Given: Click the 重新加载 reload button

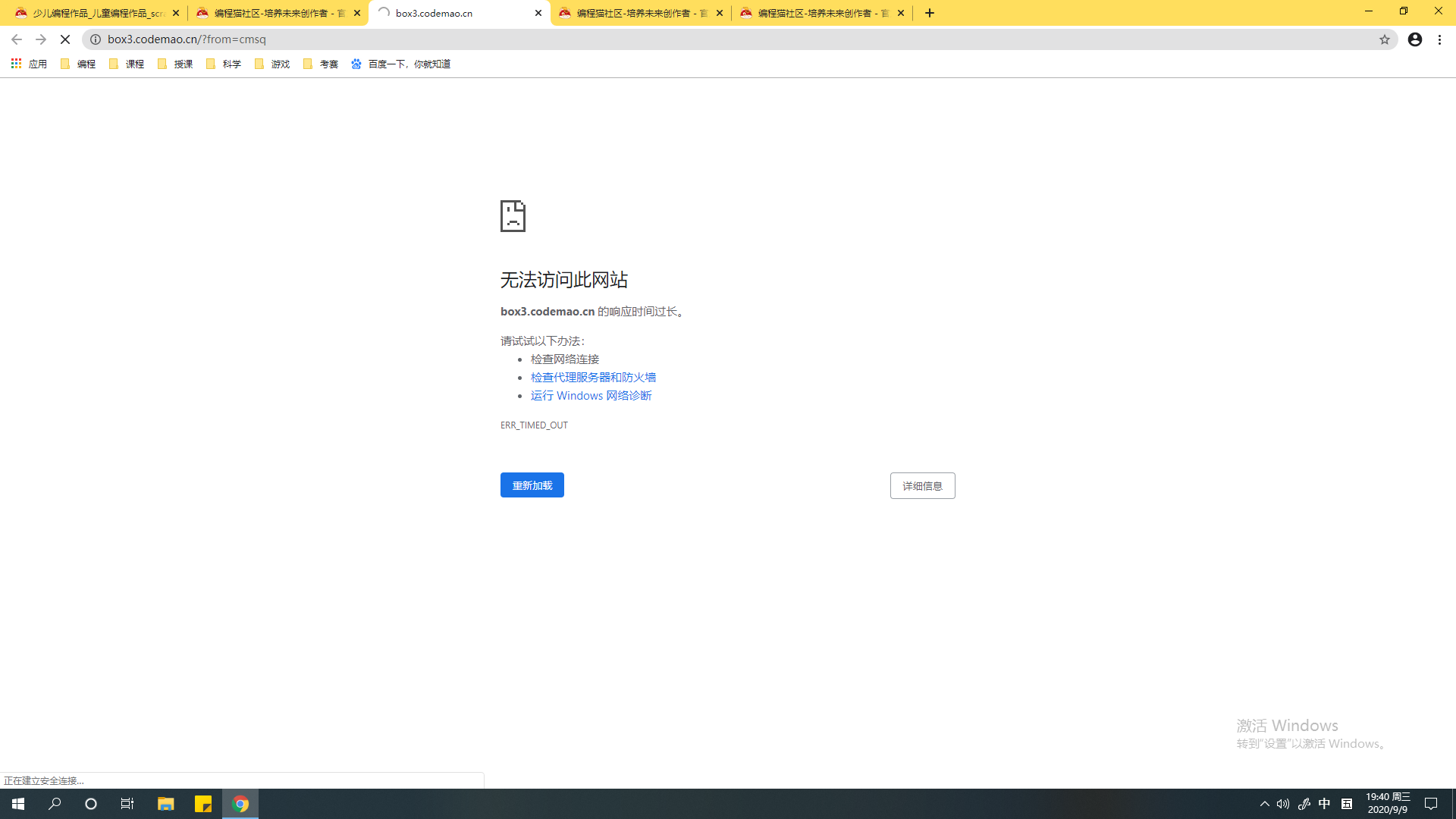Looking at the screenshot, I should [x=532, y=485].
